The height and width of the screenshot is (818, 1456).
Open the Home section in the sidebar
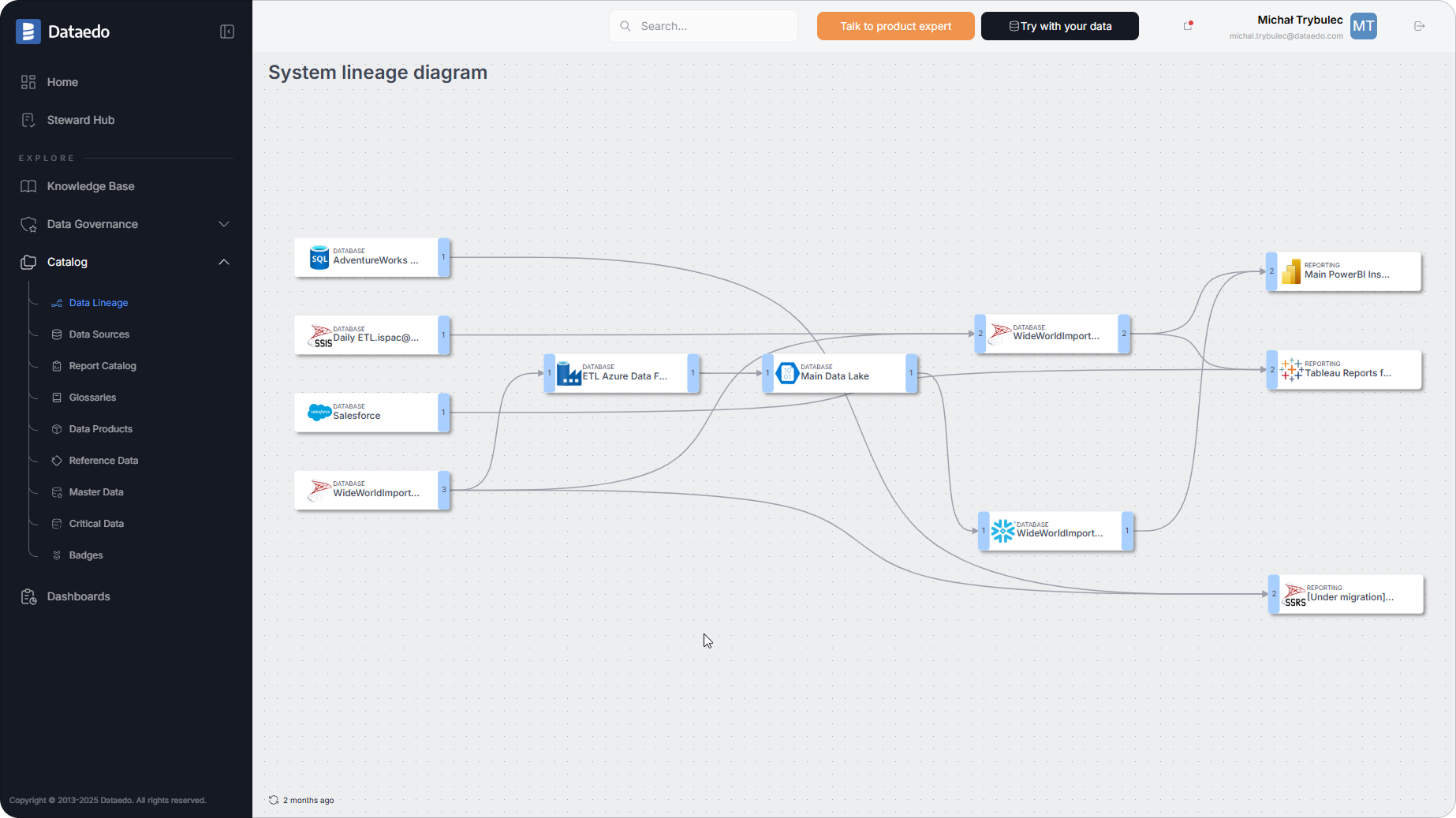click(62, 81)
